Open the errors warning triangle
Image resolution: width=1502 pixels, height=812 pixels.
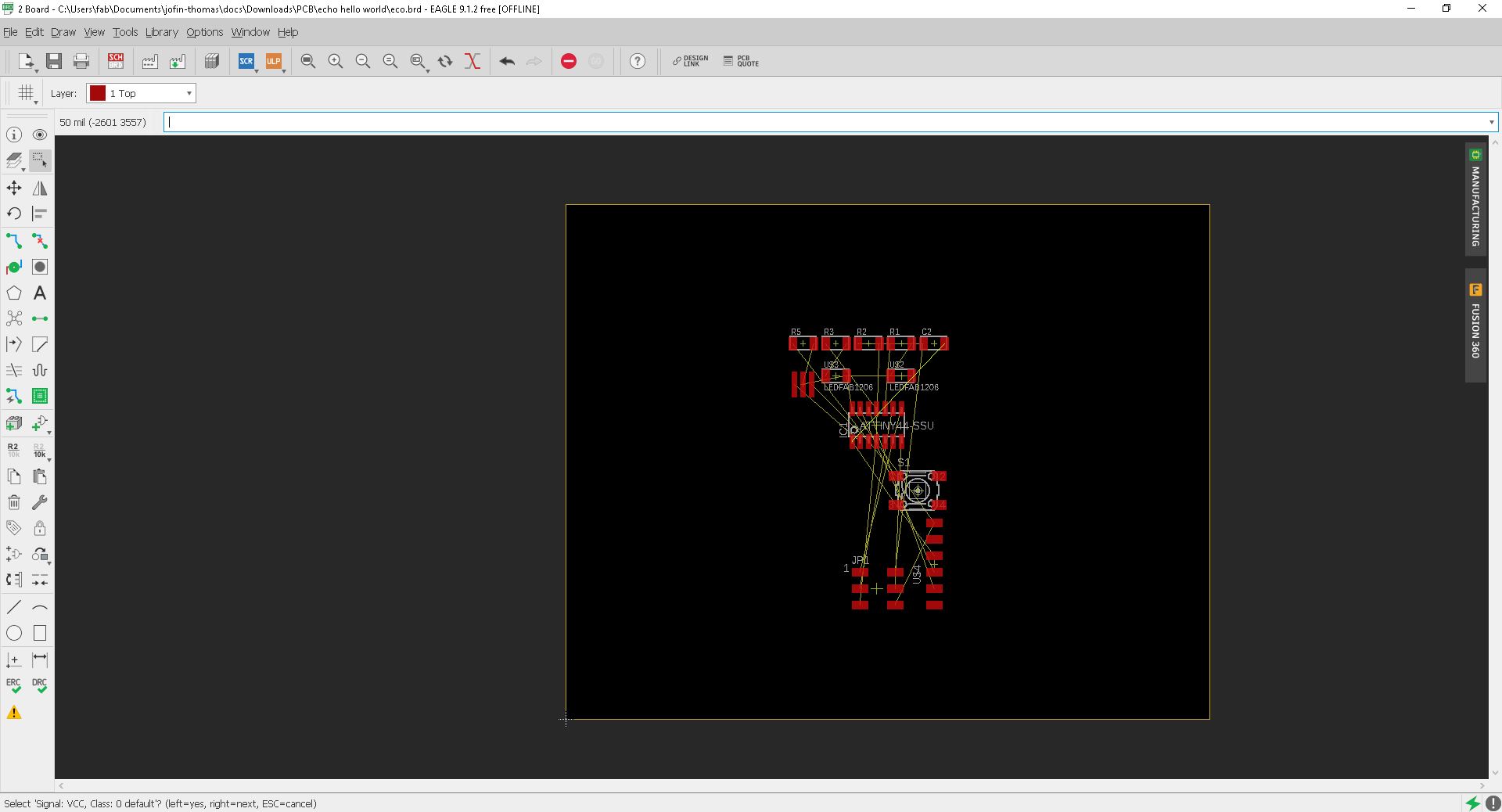14,713
